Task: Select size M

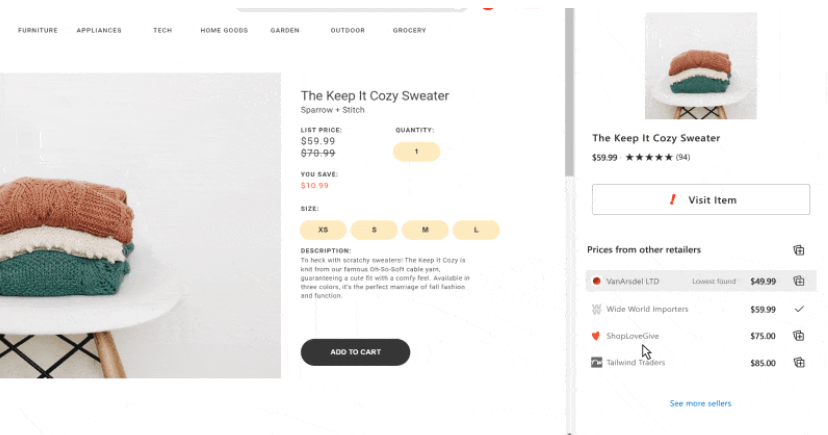Action: pos(425,230)
